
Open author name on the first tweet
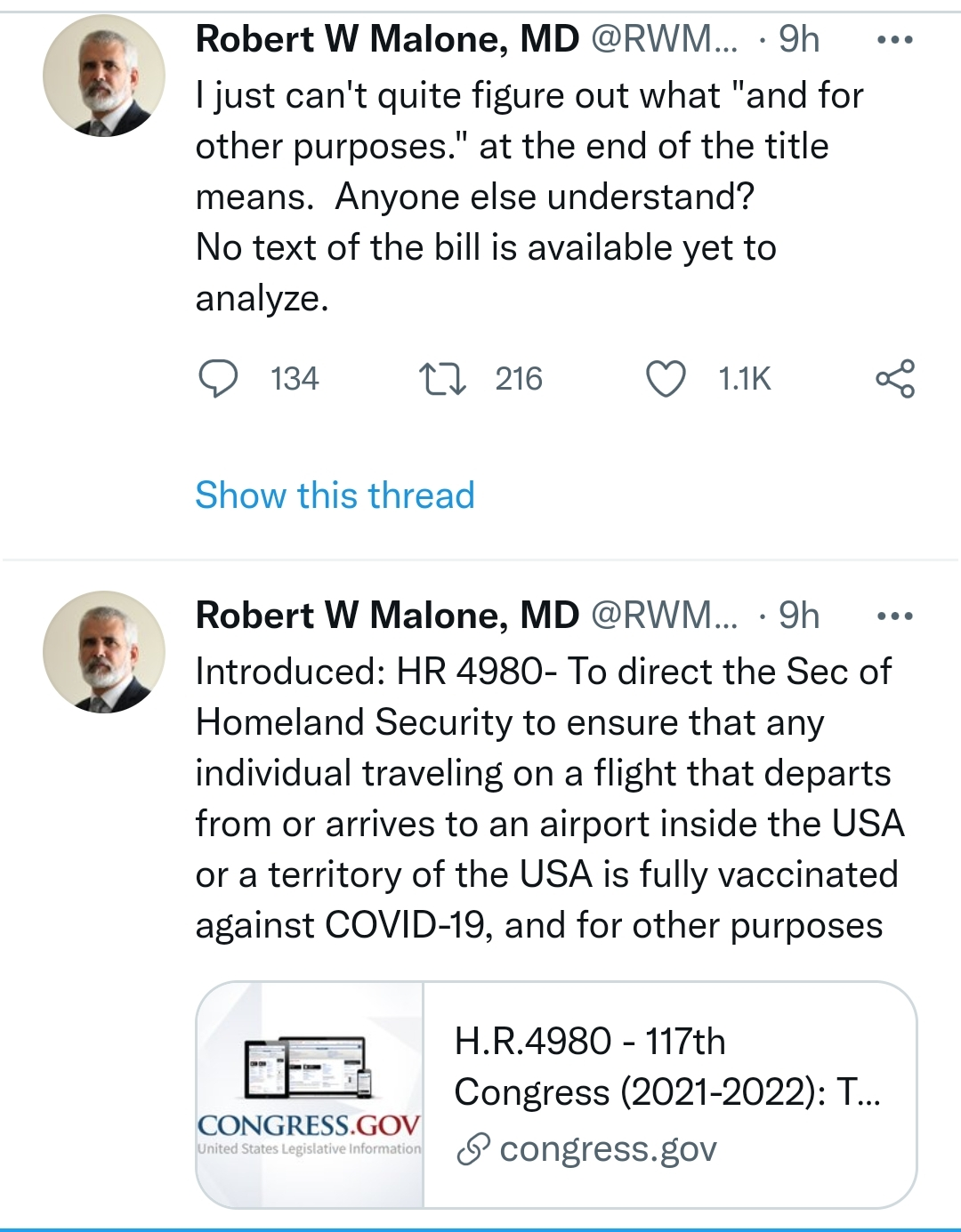tap(387, 40)
